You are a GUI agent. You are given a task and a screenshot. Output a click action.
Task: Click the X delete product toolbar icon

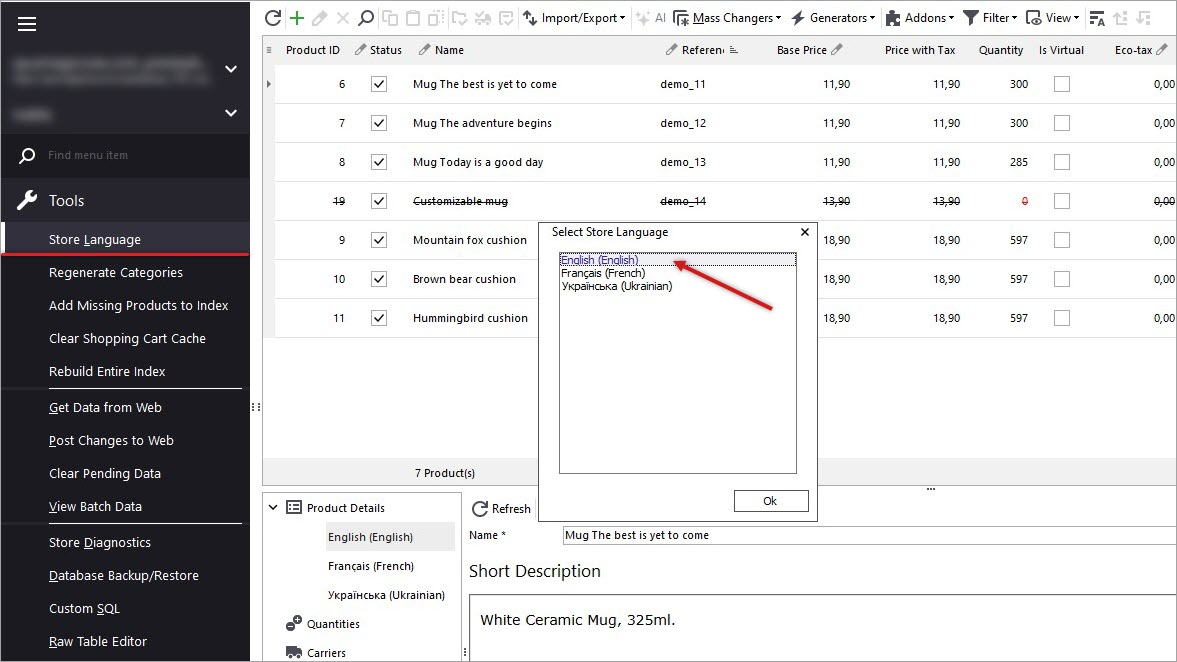pos(343,18)
